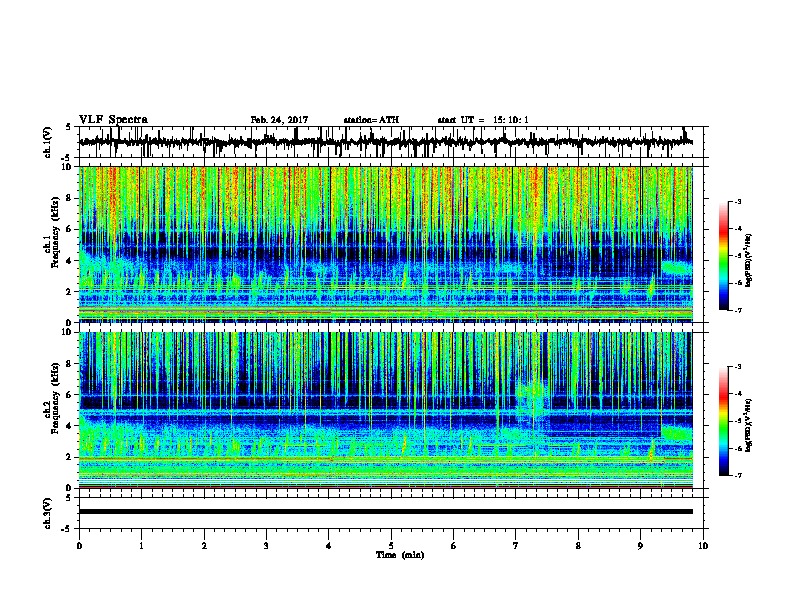Image resolution: width=792 pixels, height=612 pixels.
Task: Click time axis tick label "5"
Action: pos(391,546)
